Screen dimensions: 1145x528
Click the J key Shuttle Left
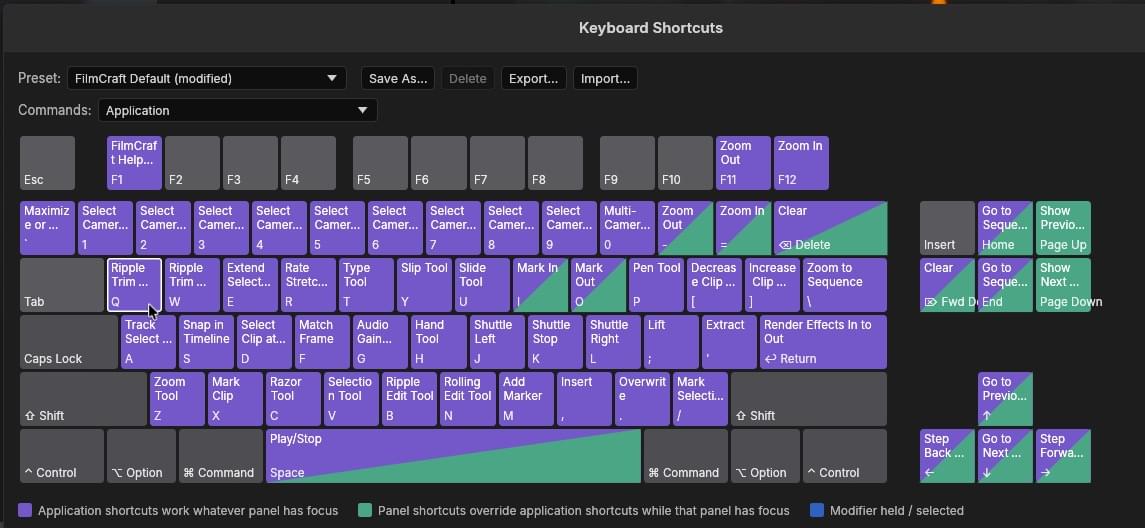tap(497, 342)
